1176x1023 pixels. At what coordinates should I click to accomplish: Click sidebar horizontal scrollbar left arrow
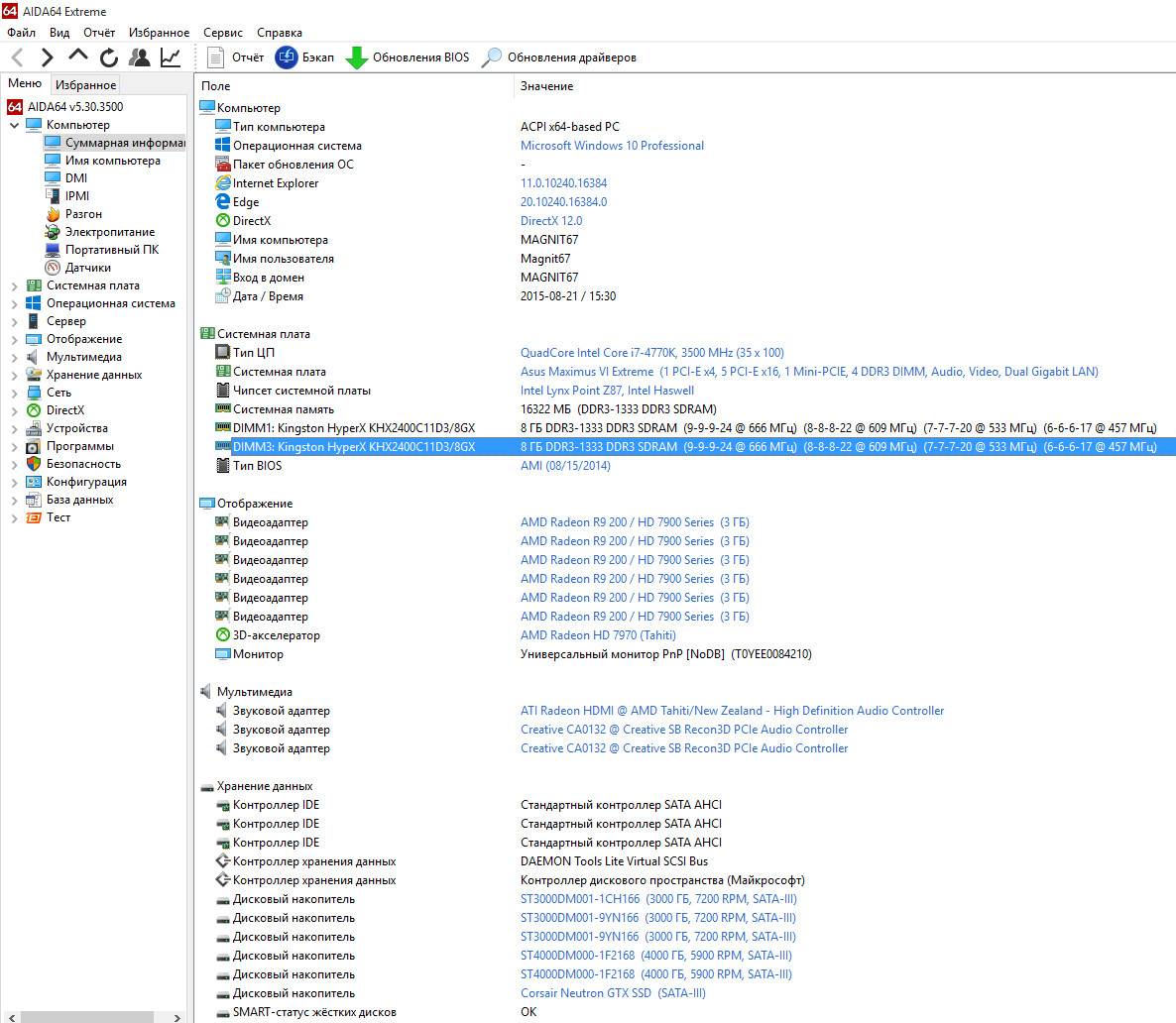point(11,1017)
